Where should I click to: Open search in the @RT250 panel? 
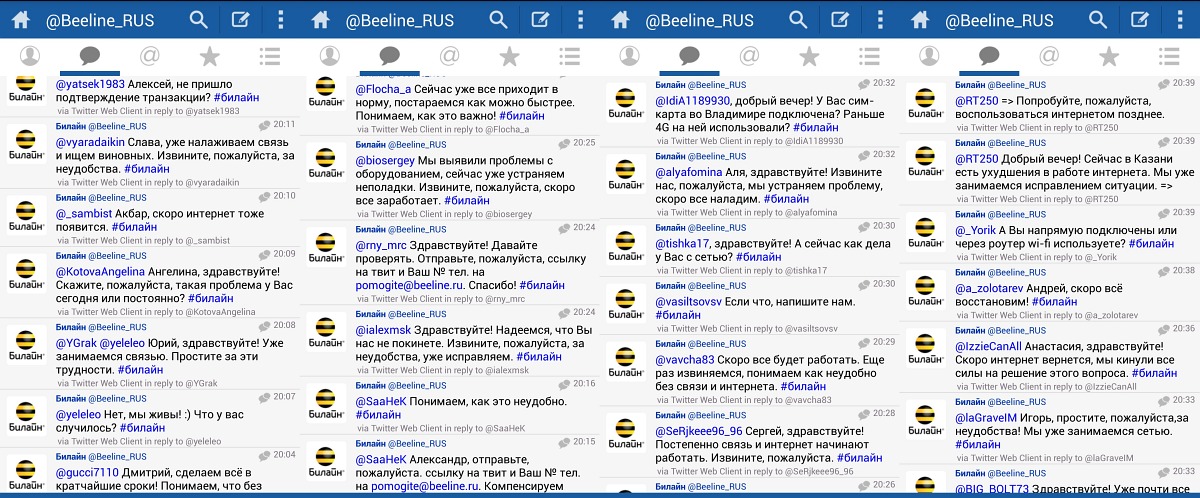click(1098, 20)
